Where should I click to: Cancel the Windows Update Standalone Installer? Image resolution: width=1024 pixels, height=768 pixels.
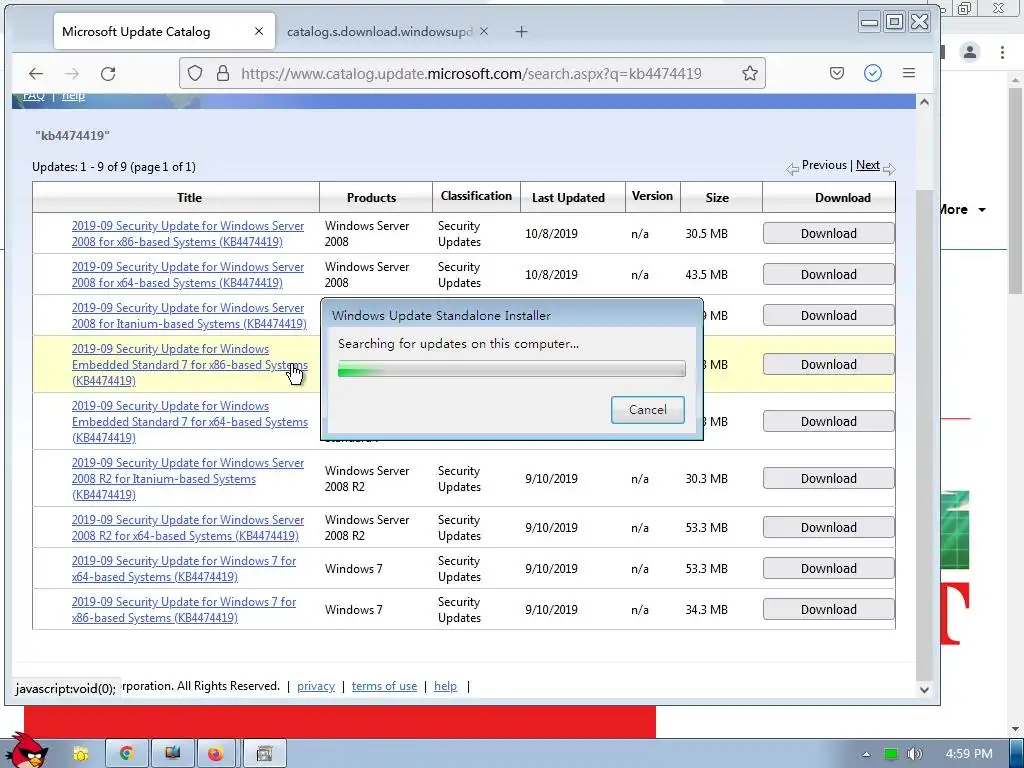point(648,409)
